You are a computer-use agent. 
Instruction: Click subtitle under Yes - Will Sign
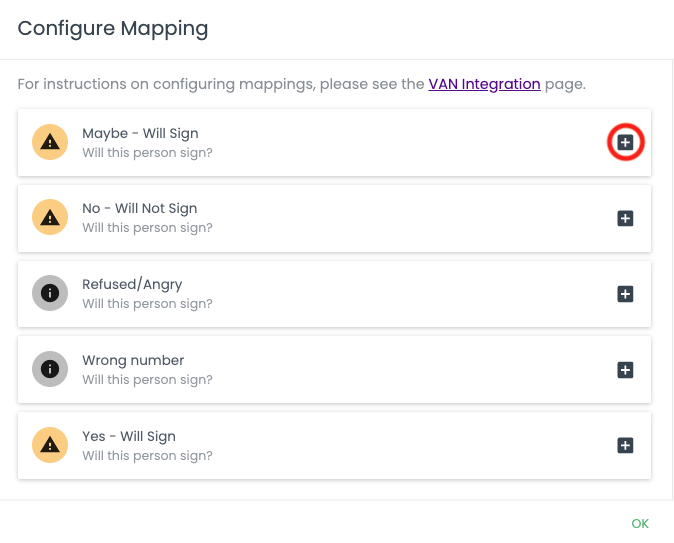(147, 456)
